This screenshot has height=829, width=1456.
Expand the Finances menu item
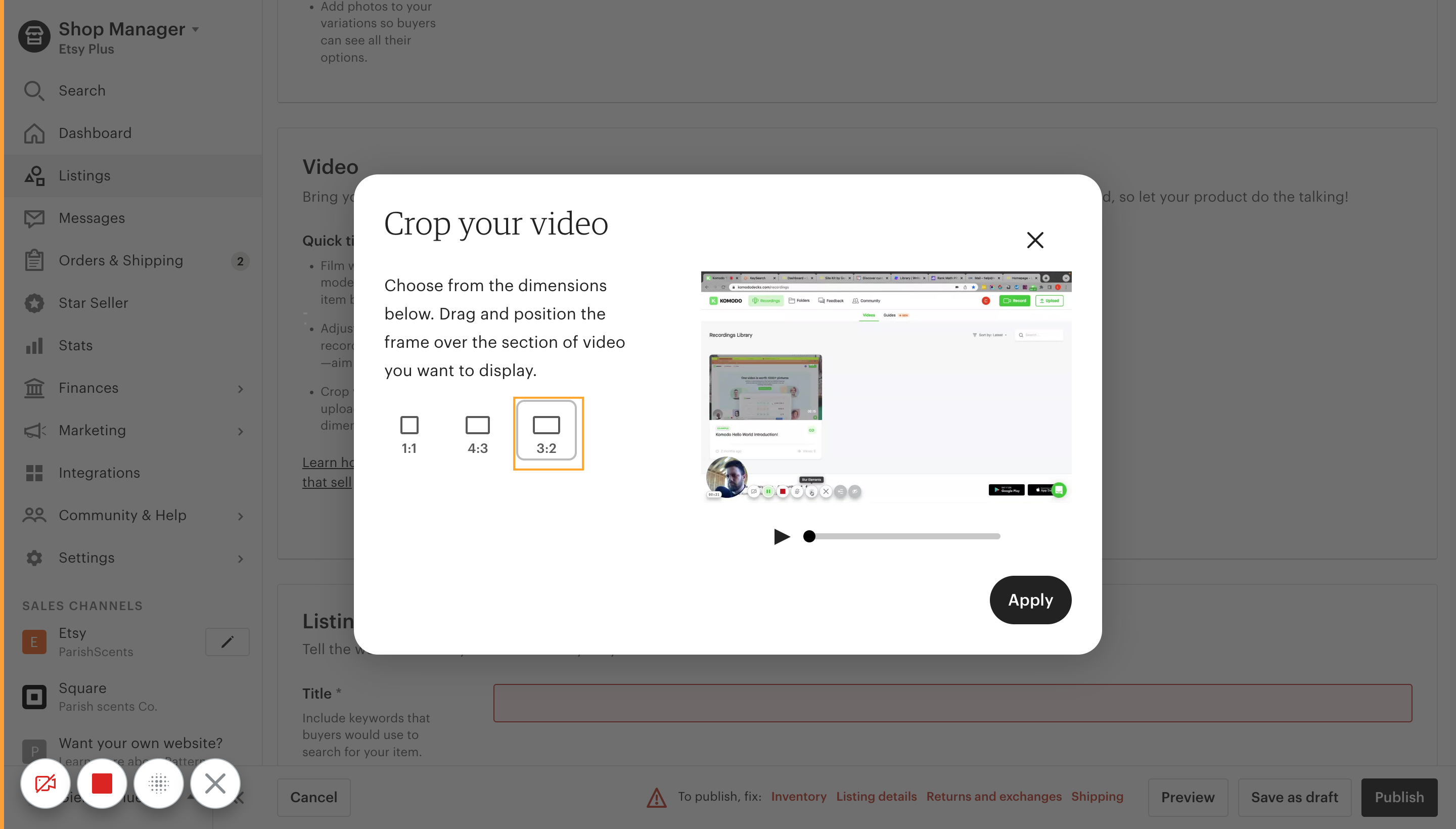243,388
